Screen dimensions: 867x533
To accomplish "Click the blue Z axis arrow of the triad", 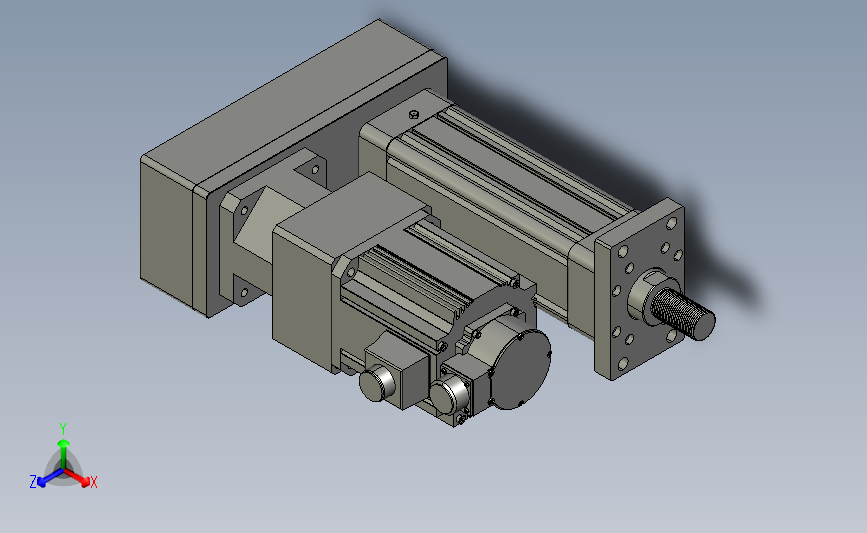I will 51,478.
